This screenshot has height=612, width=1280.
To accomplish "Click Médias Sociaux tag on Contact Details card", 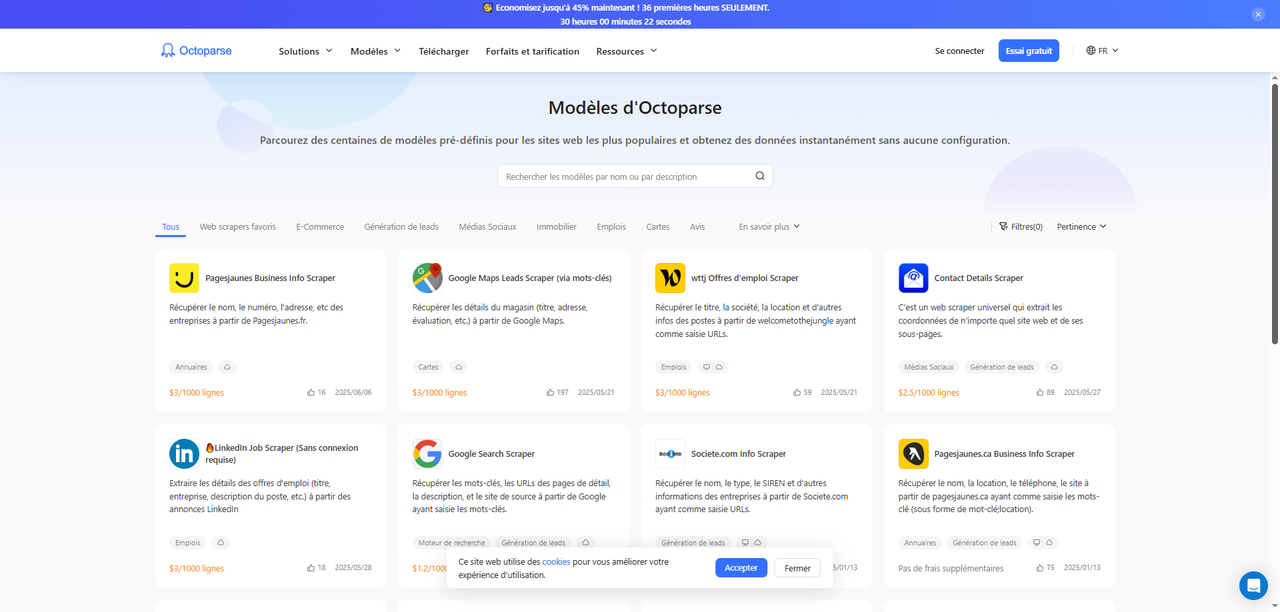I will [929, 367].
